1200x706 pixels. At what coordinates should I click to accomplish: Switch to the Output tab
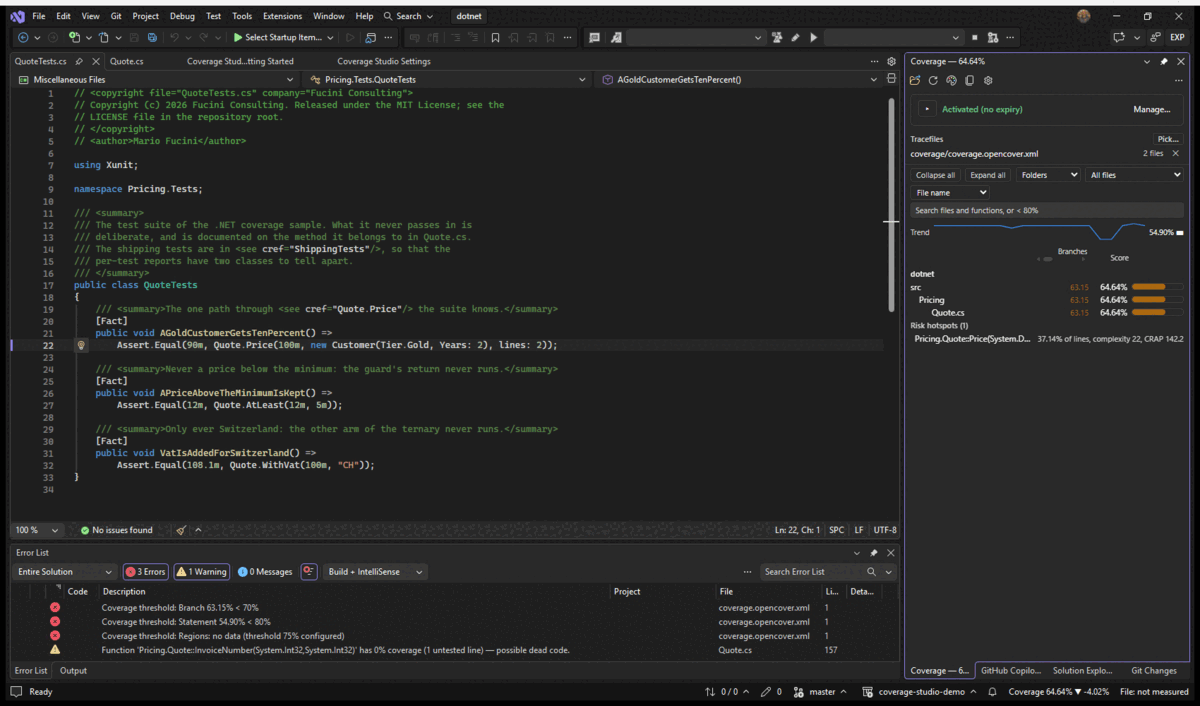(73, 671)
